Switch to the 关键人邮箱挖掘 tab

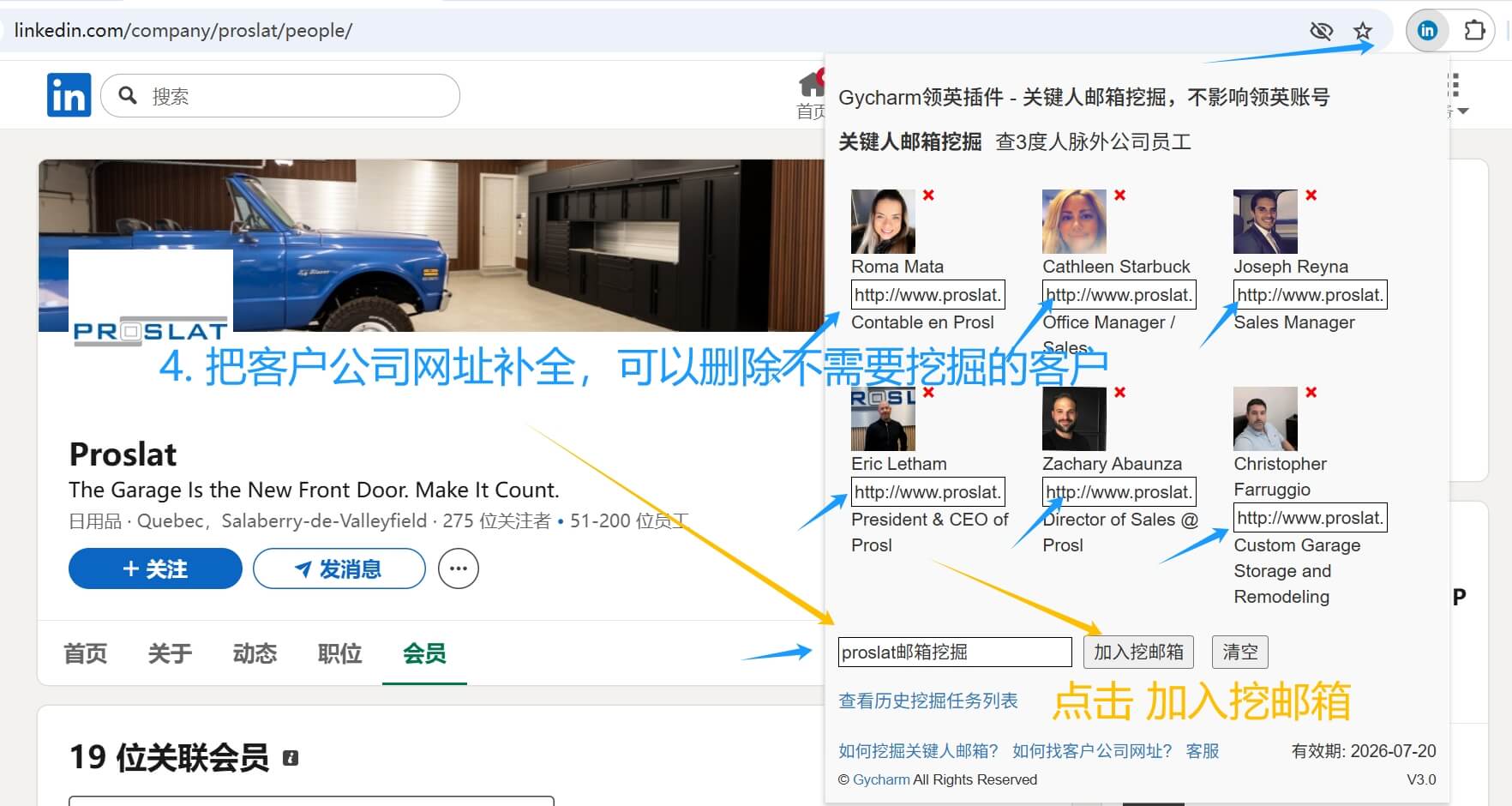coord(909,141)
